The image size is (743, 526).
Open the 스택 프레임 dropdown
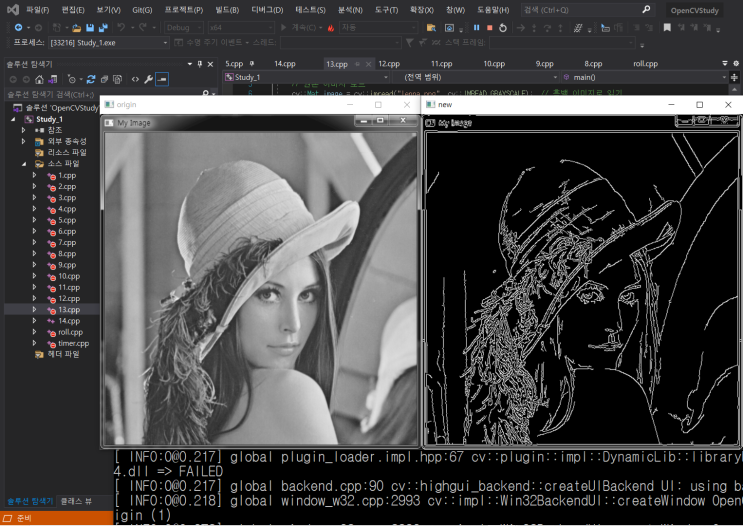pos(562,43)
